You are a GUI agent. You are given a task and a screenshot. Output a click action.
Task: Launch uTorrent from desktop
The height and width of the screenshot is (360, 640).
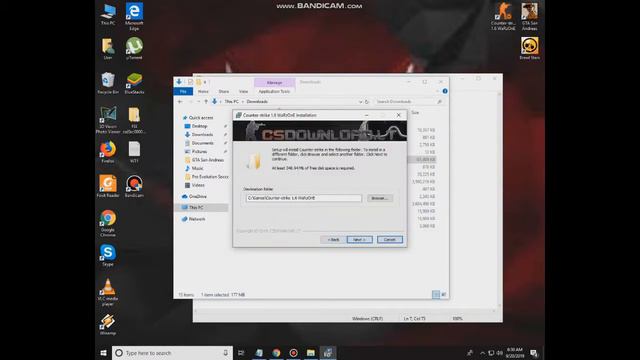pyautogui.click(x=134, y=49)
